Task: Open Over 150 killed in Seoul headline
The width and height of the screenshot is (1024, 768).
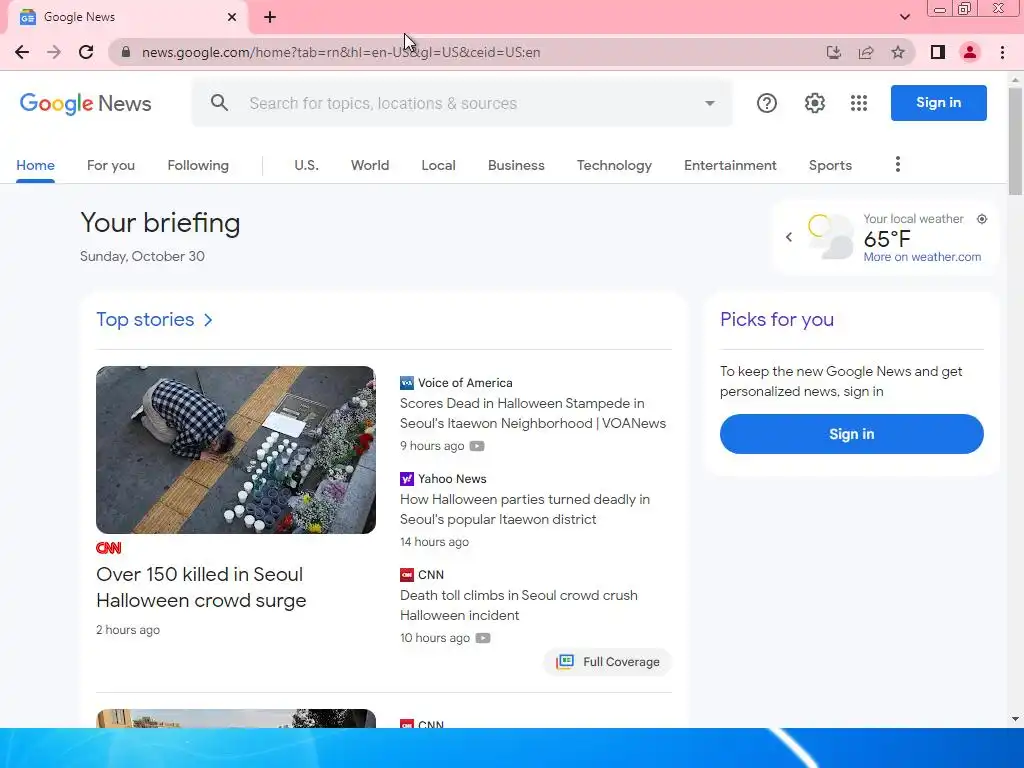Action: click(201, 587)
